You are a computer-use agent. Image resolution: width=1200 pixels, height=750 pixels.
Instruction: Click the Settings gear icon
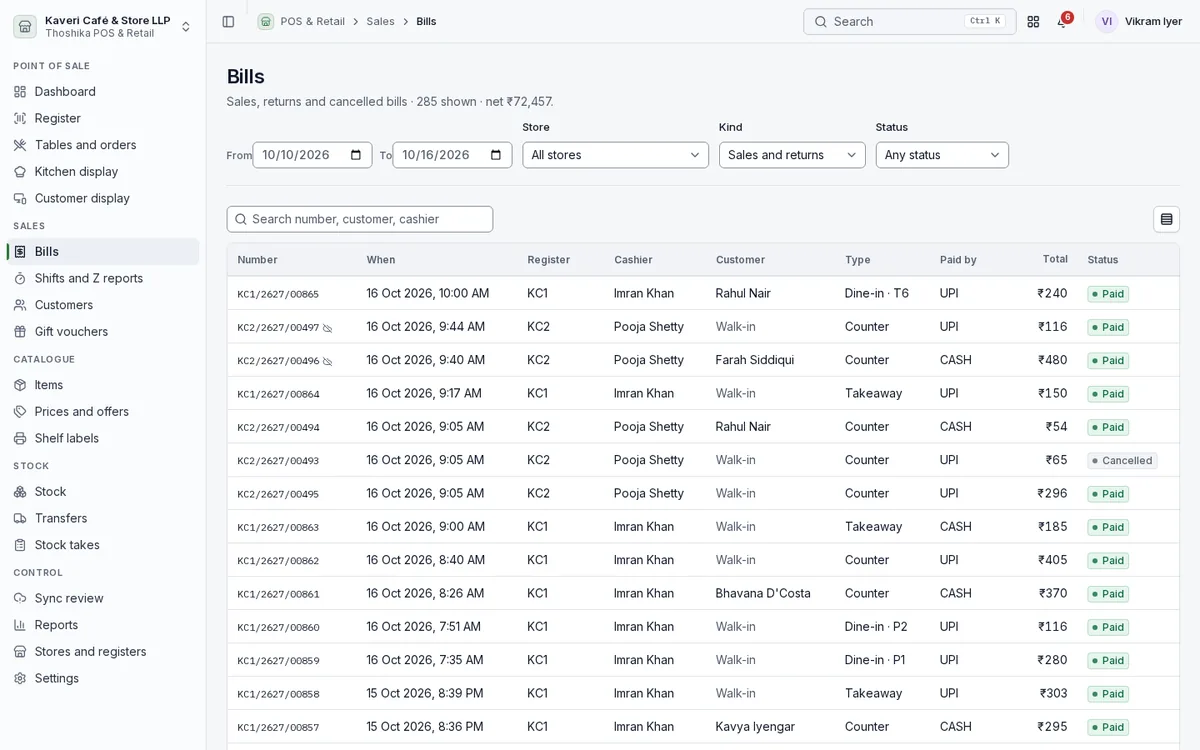[x=20, y=678]
